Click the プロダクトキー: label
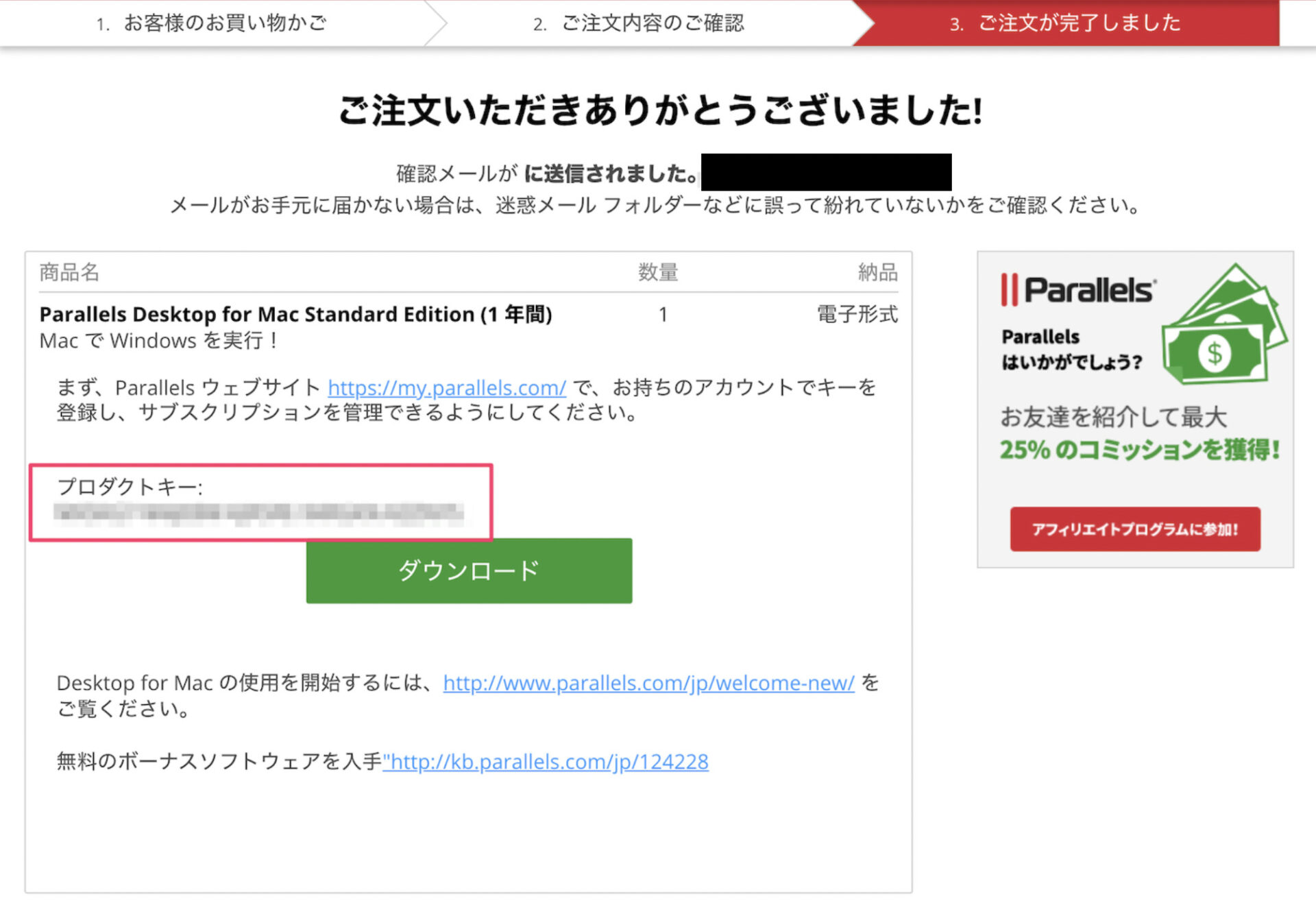This screenshot has height=903, width=1316. 130,487
